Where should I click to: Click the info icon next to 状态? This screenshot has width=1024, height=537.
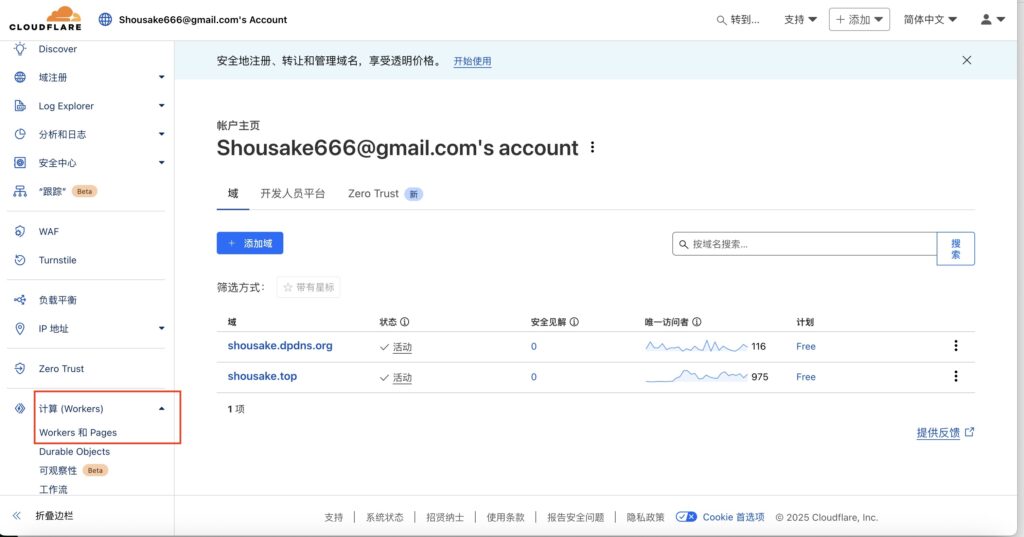[404, 322]
